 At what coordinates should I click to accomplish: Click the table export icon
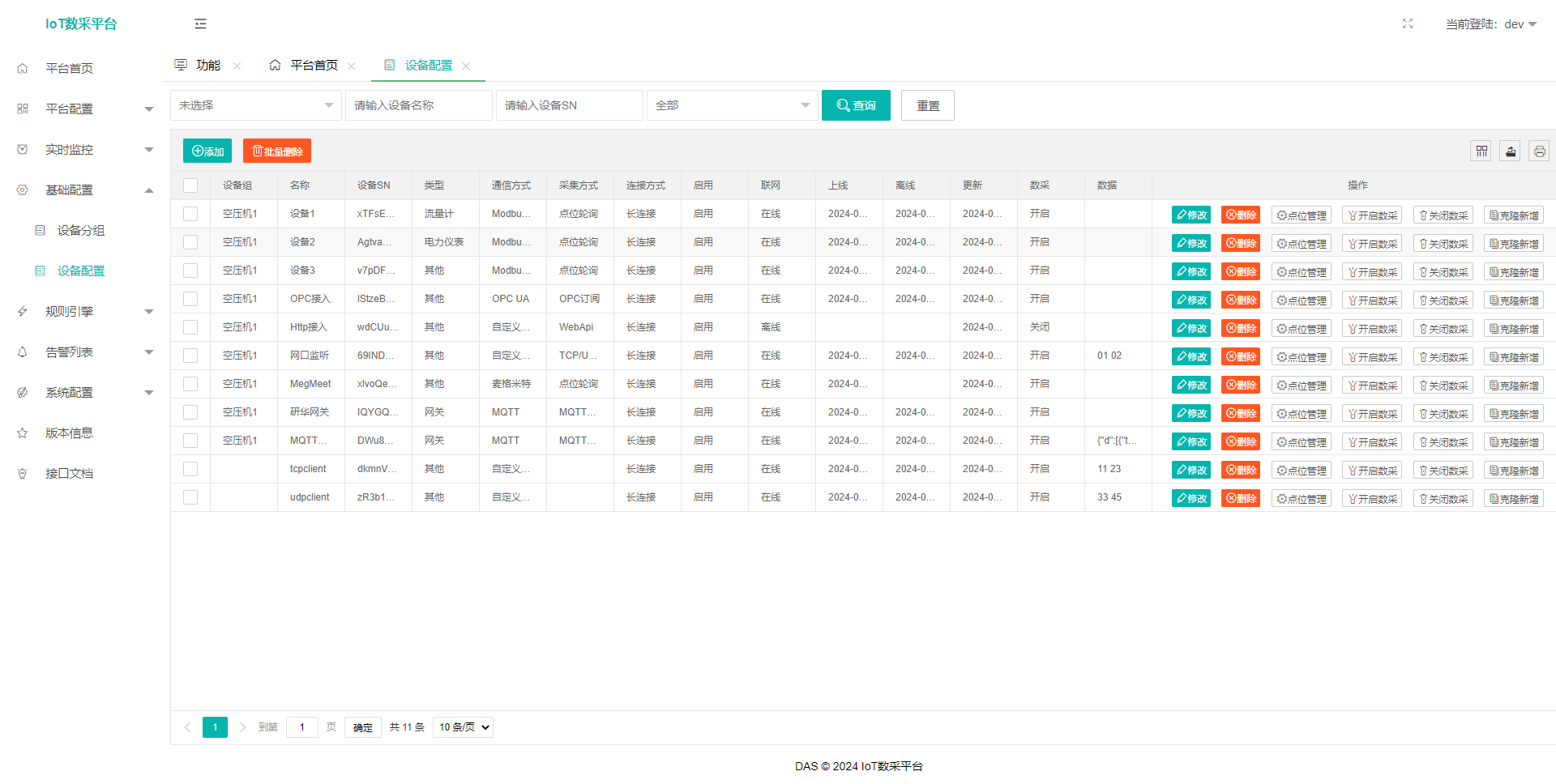click(x=1511, y=151)
